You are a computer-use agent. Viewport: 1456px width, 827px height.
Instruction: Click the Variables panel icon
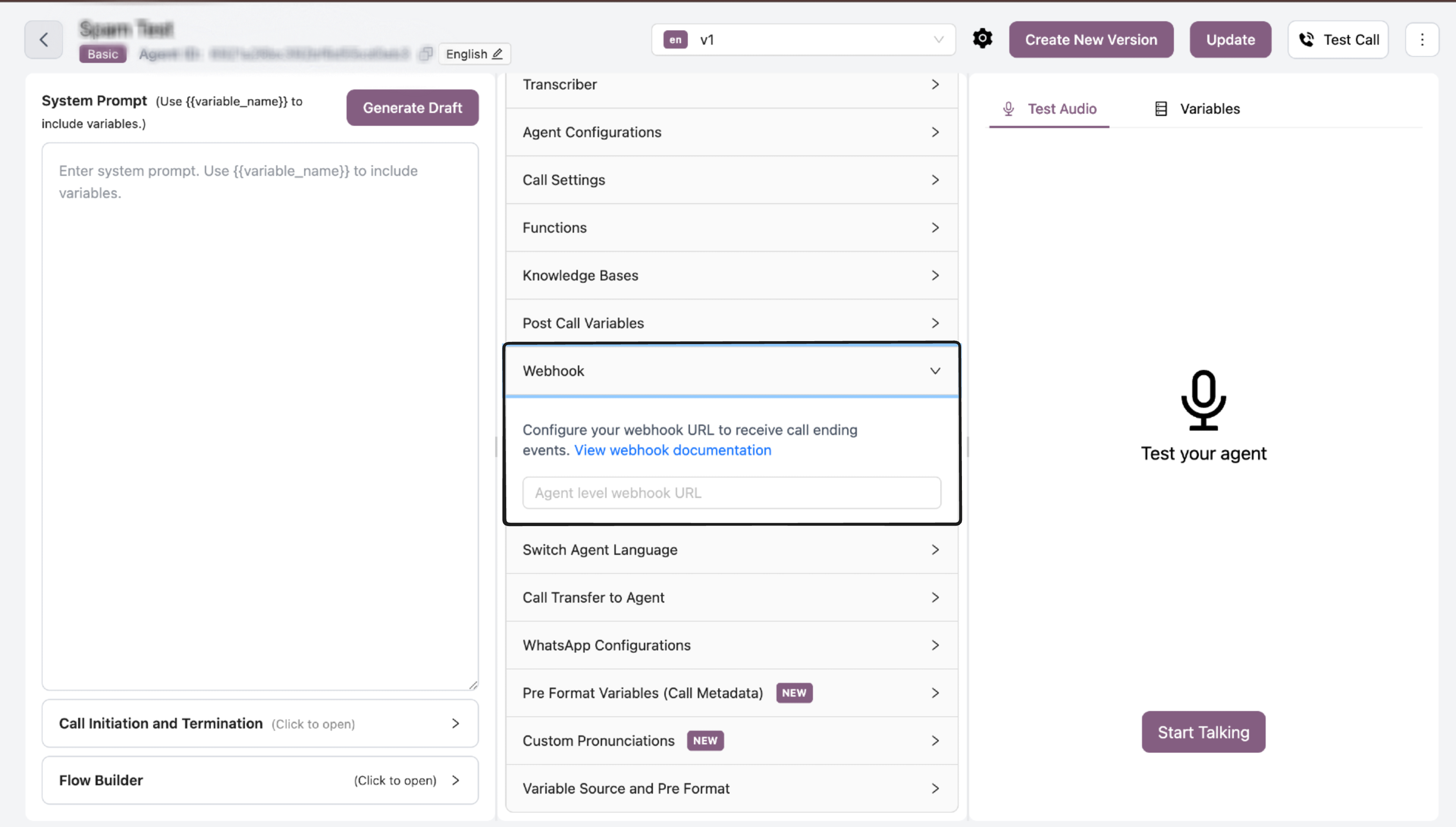tap(1161, 108)
